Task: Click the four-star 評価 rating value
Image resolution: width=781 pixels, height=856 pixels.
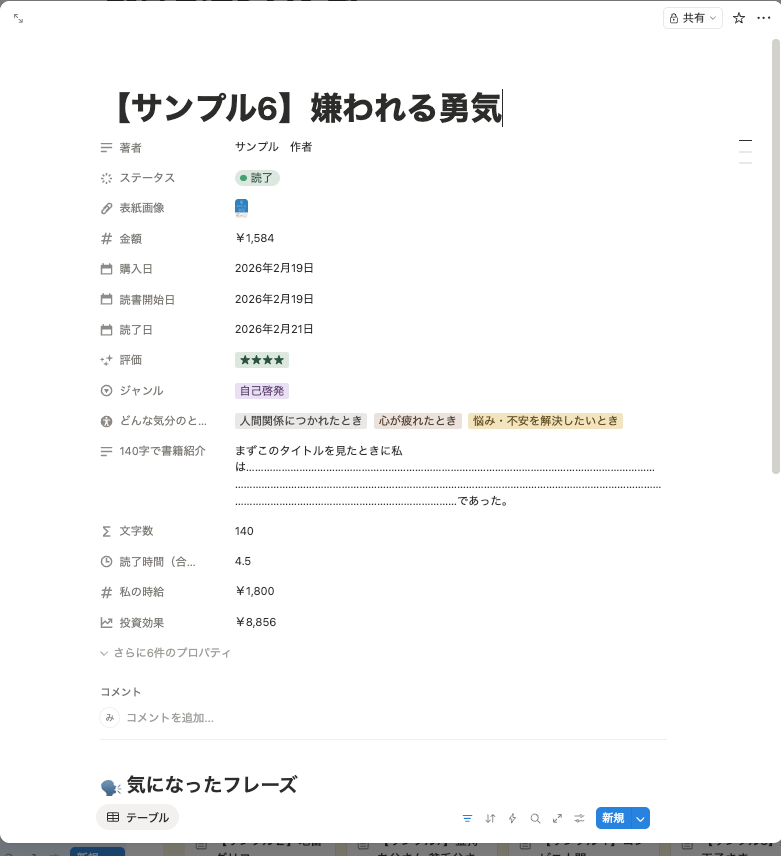Action: tap(262, 360)
